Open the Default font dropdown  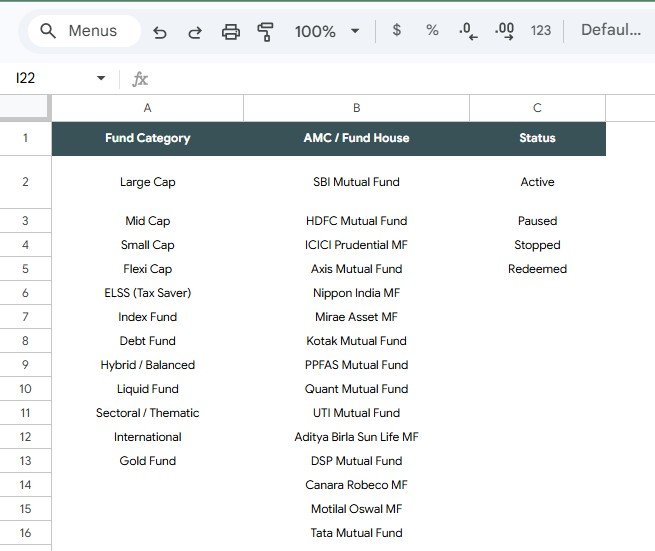[611, 30]
